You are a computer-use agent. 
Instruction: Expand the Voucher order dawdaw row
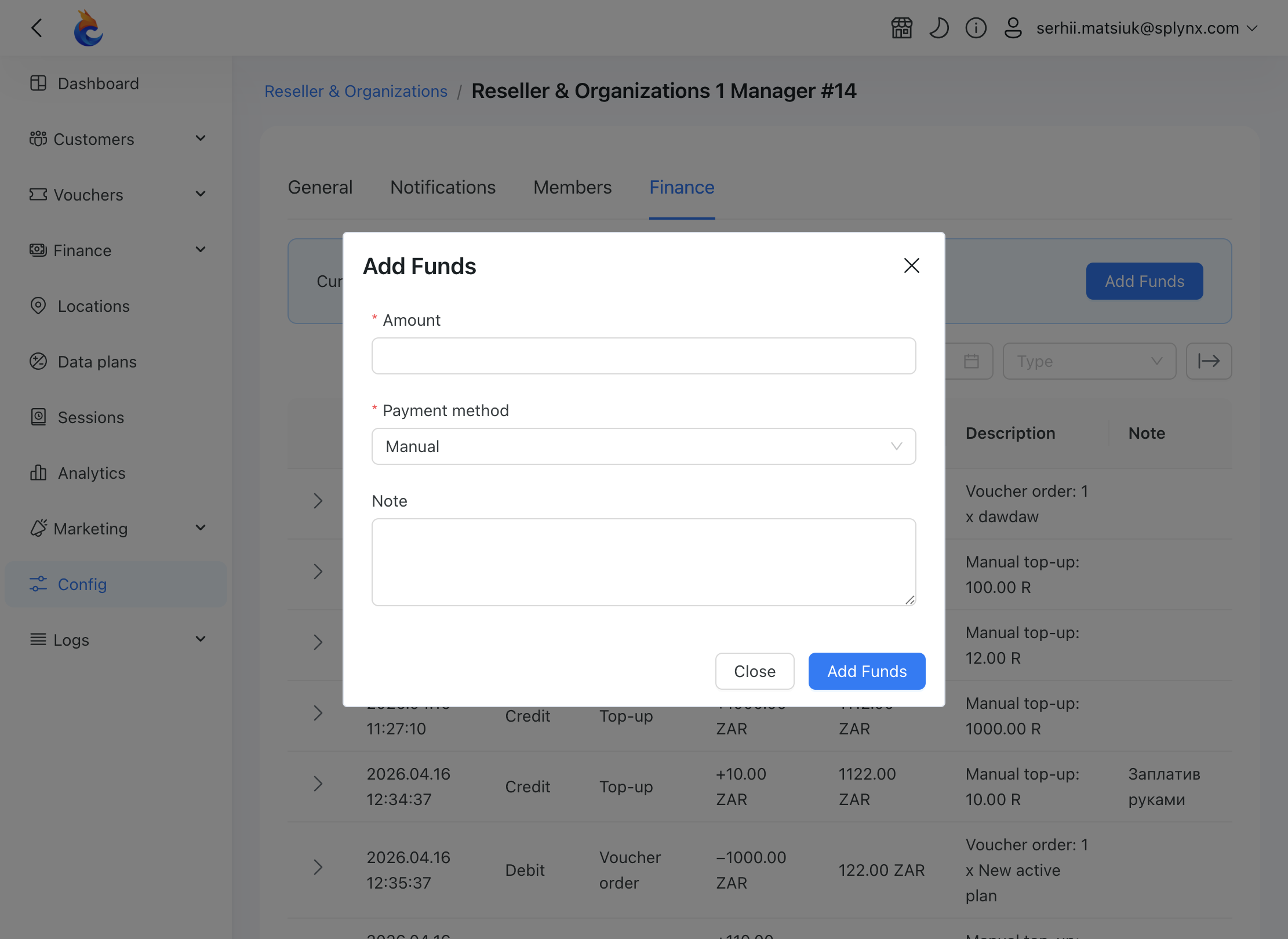coord(318,501)
